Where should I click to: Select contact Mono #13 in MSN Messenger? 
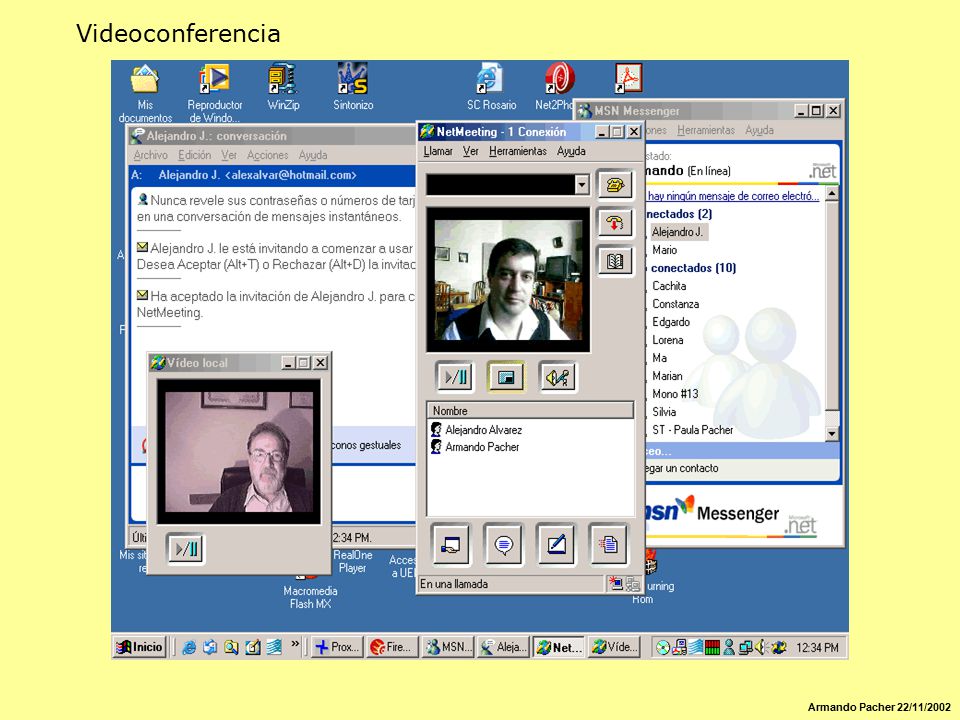click(675, 394)
